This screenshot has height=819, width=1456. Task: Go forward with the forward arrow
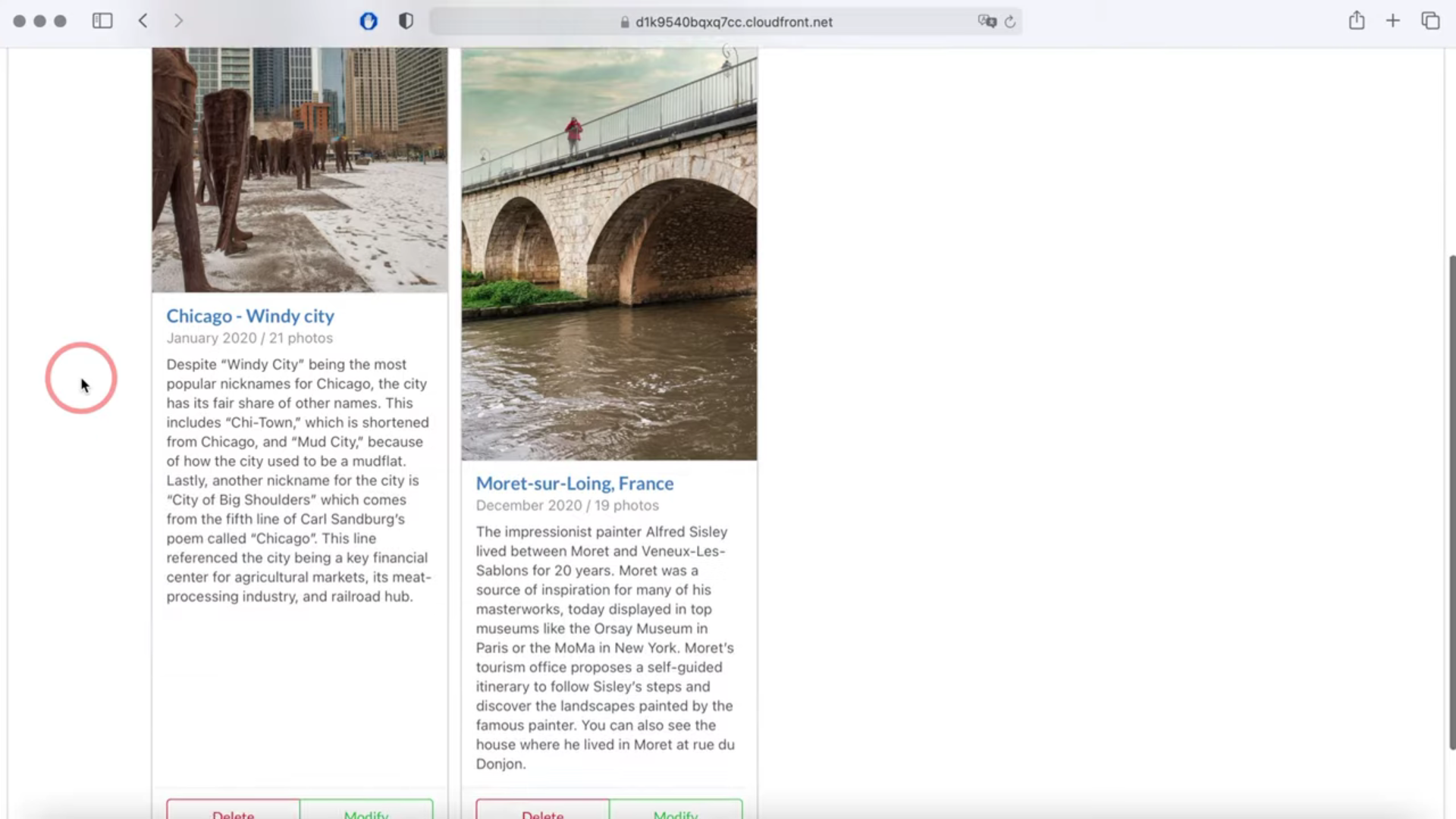point(178,21)
